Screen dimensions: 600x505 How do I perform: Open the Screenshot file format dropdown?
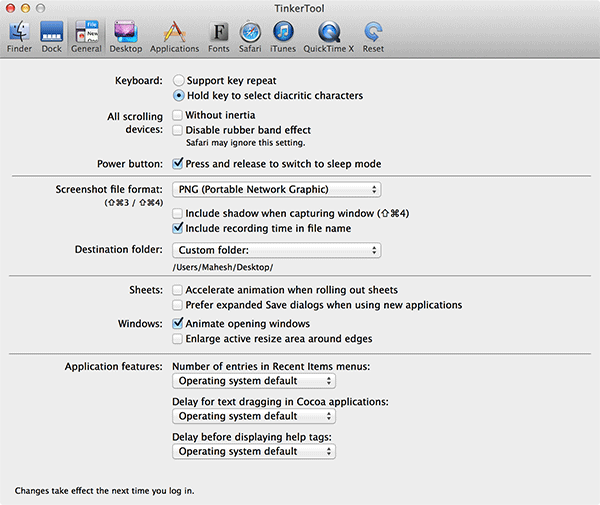[276, 189]
